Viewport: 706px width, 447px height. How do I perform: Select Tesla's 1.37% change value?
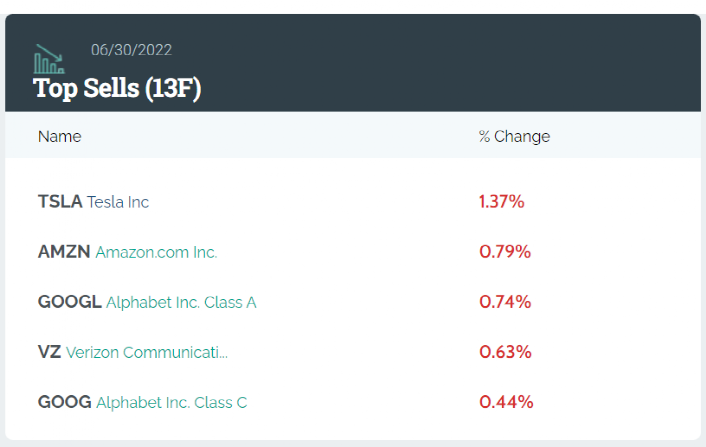(x=502, y=202)
